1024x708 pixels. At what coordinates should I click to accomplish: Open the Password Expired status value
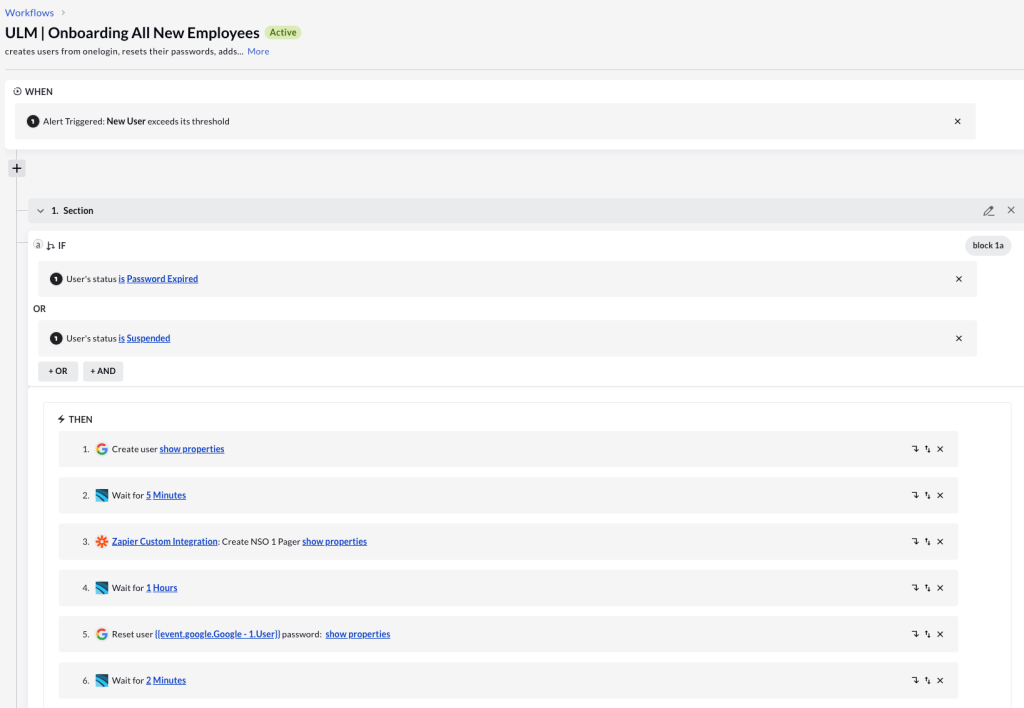tap(162, 279)
